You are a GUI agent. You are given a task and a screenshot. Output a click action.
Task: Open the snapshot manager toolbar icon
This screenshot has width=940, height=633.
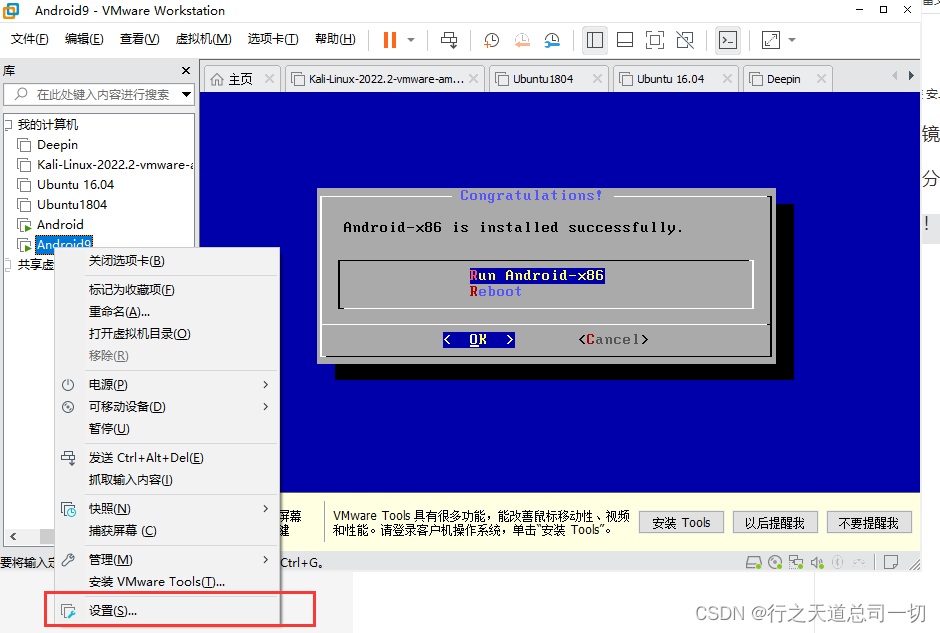[x=552, y=40]
